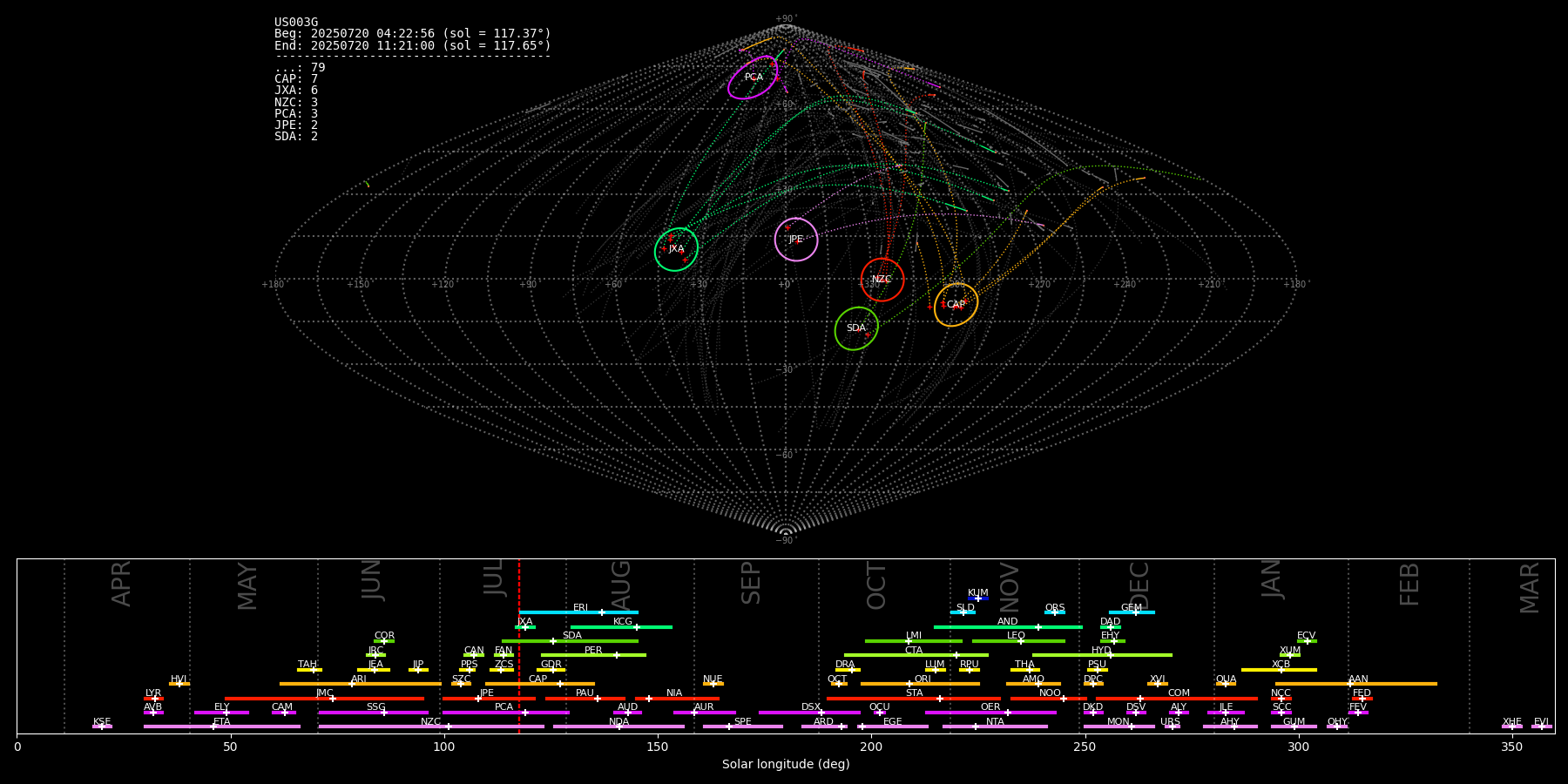Click the pink ETA shower bar in timeline

(x=221, y=727)
